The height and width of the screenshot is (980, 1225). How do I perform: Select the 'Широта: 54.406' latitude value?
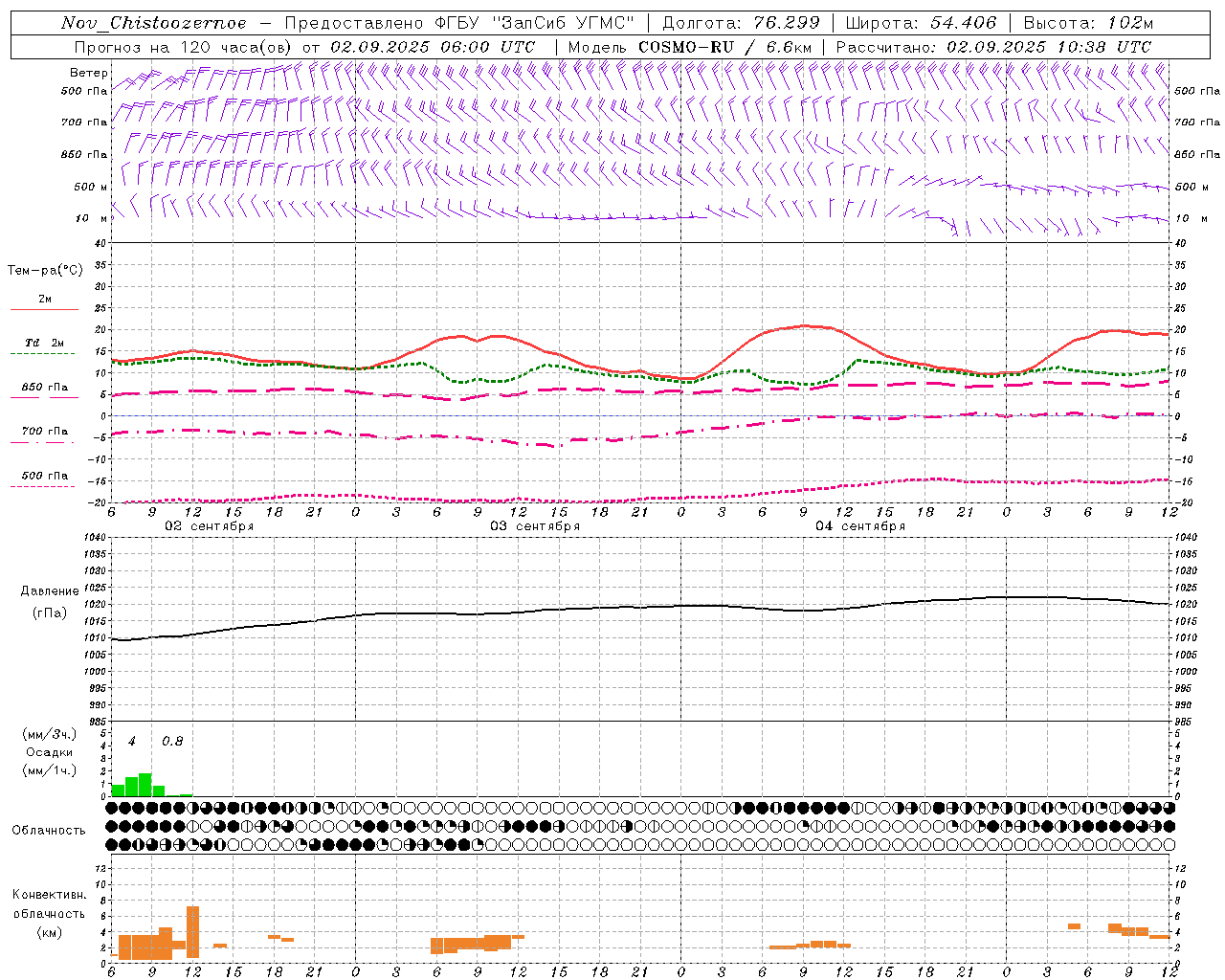[x=921, y=23]
